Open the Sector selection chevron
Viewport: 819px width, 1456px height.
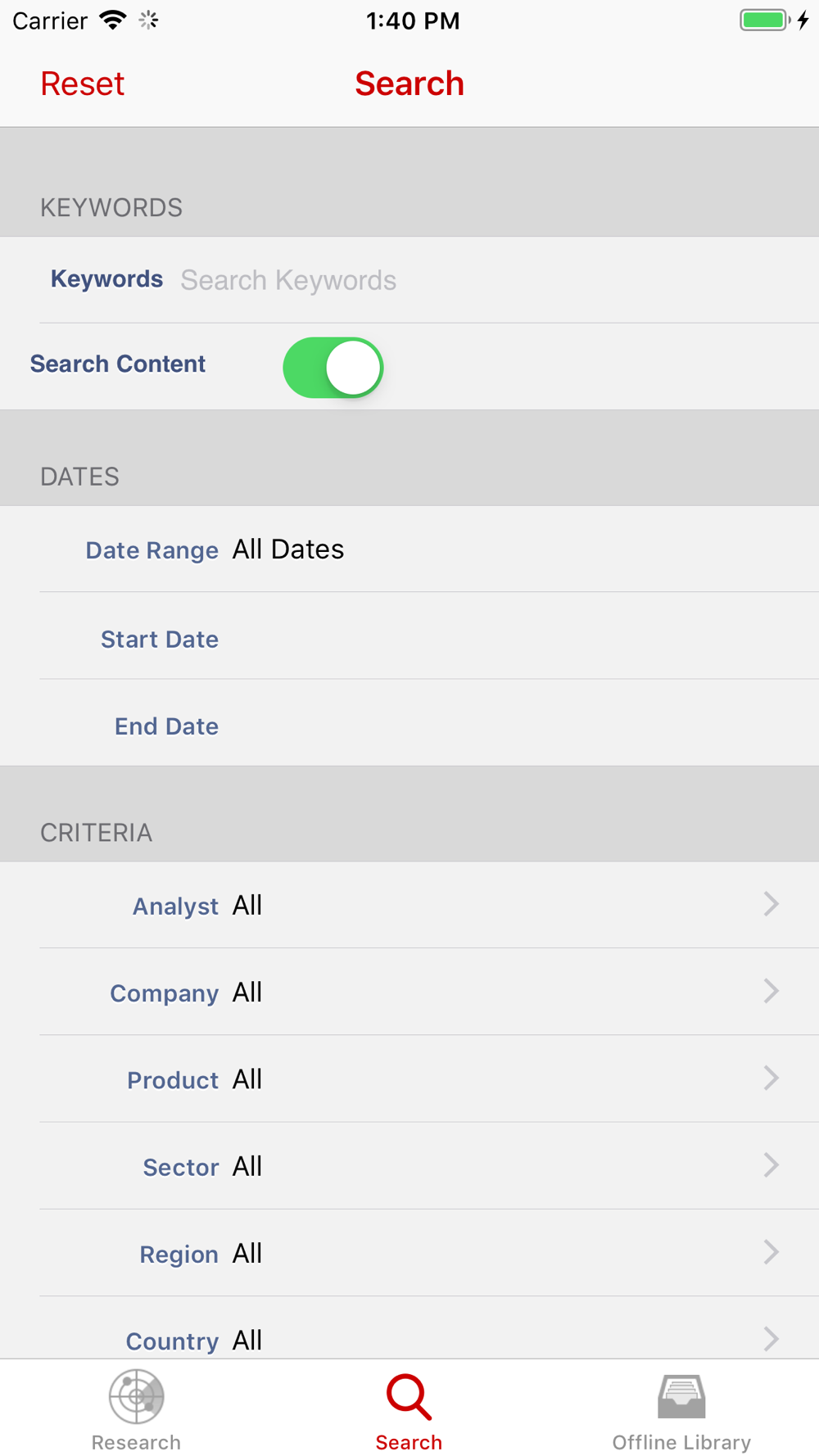[x=771, y=1164]
